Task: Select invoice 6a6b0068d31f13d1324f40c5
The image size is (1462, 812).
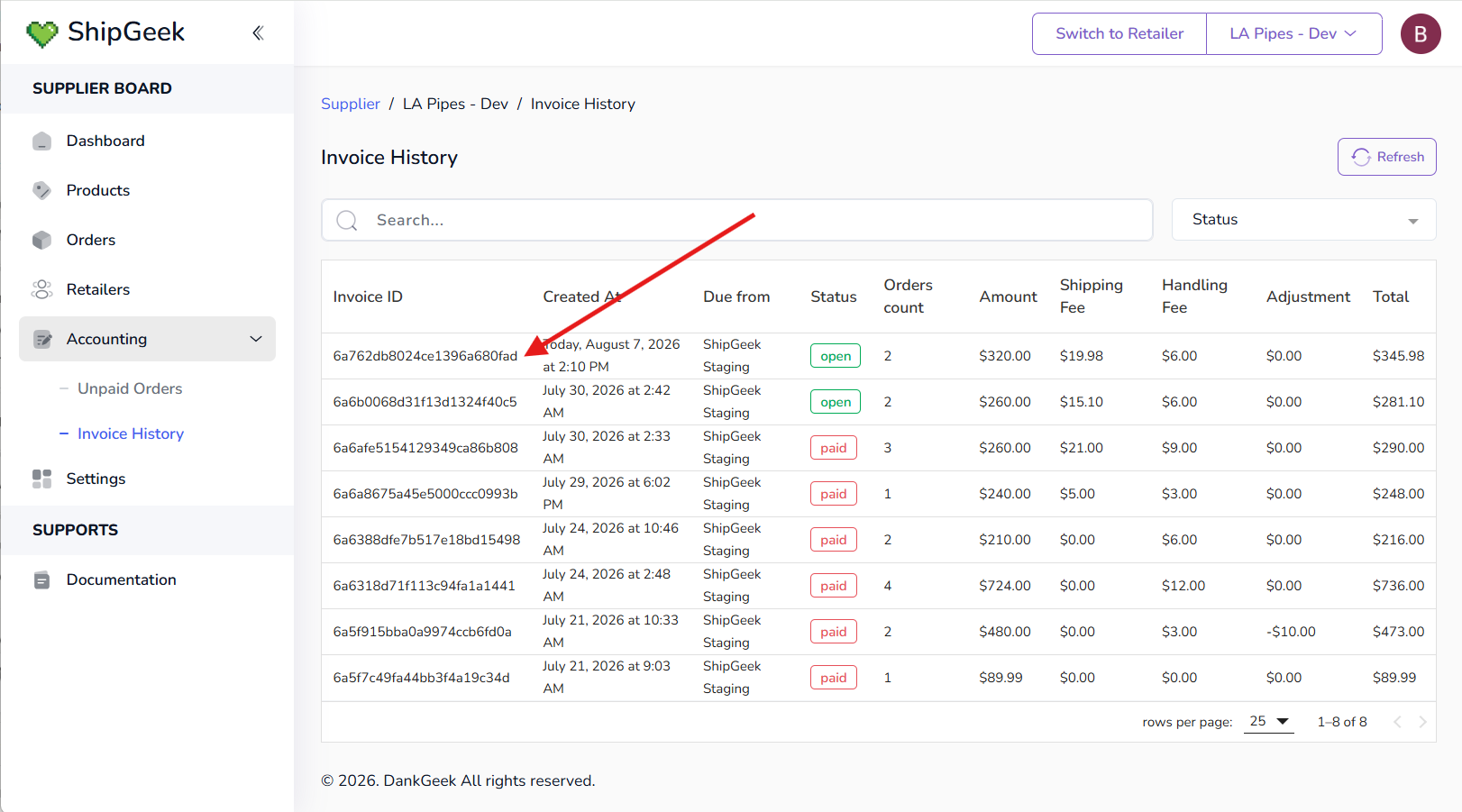Action: (425, 402)
